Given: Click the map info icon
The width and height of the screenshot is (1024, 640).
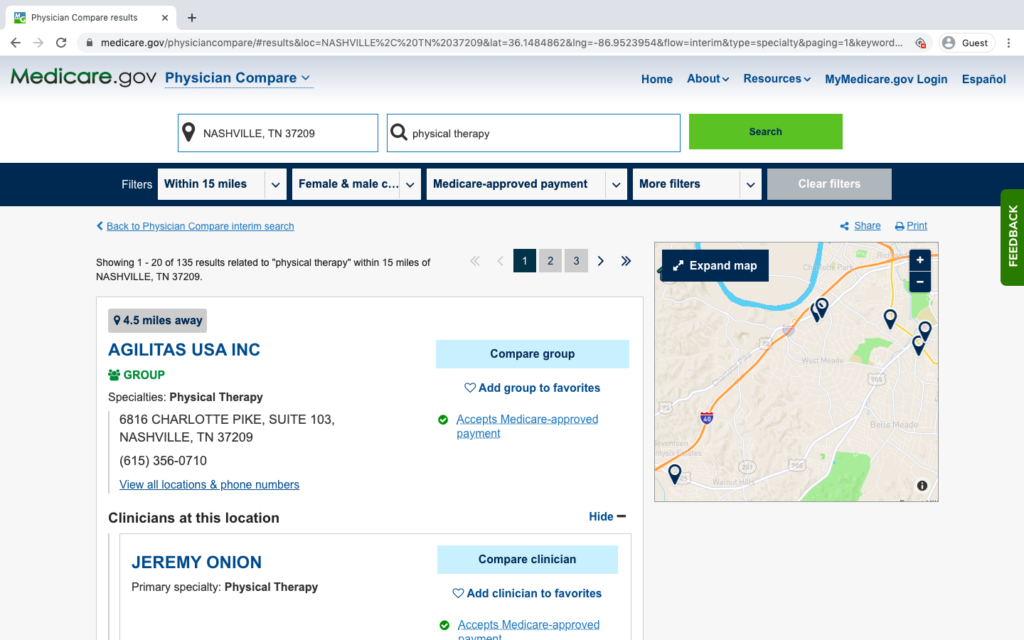Looking at the screenshot, I should pos(922,486).
